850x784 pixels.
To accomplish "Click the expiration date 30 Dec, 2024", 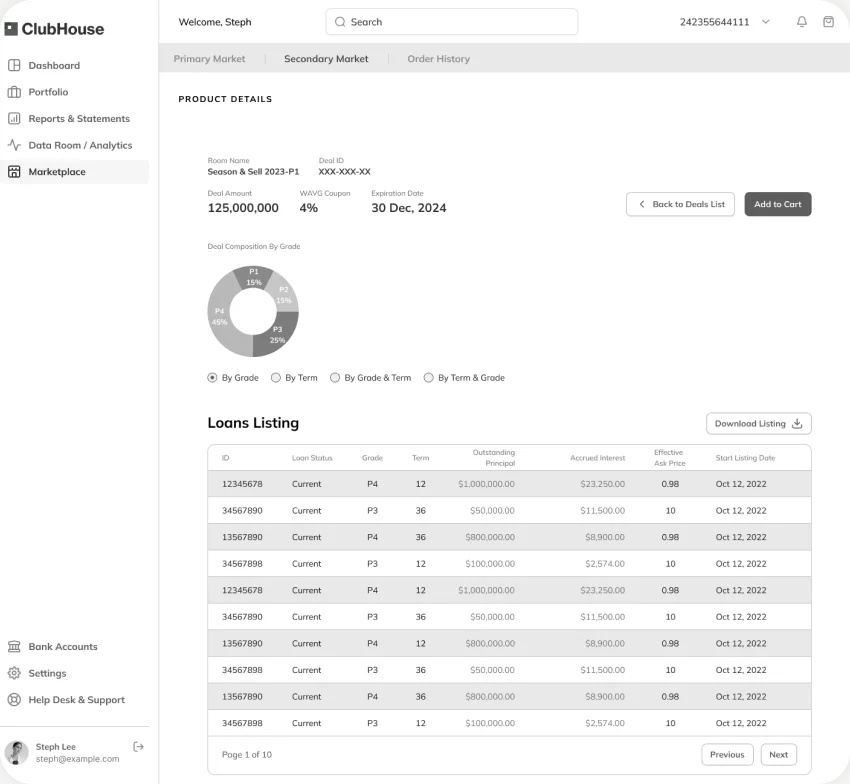I will tap(409, 208).
